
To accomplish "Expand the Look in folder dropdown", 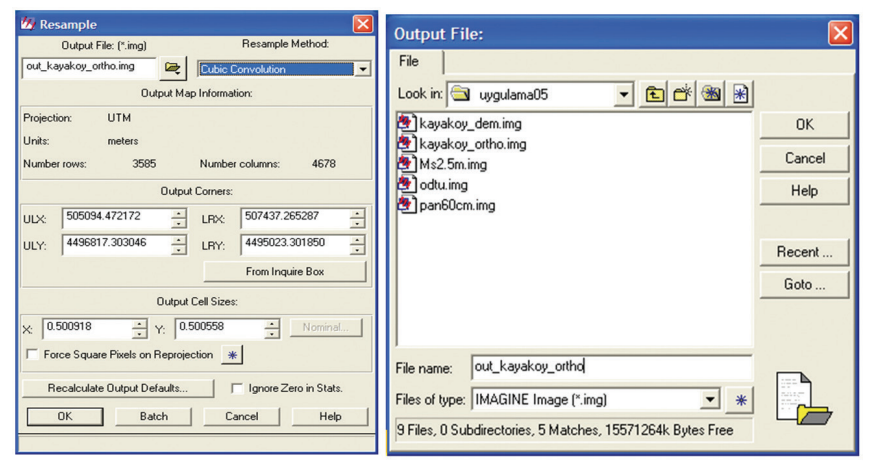I will click(x=624, y=95).
